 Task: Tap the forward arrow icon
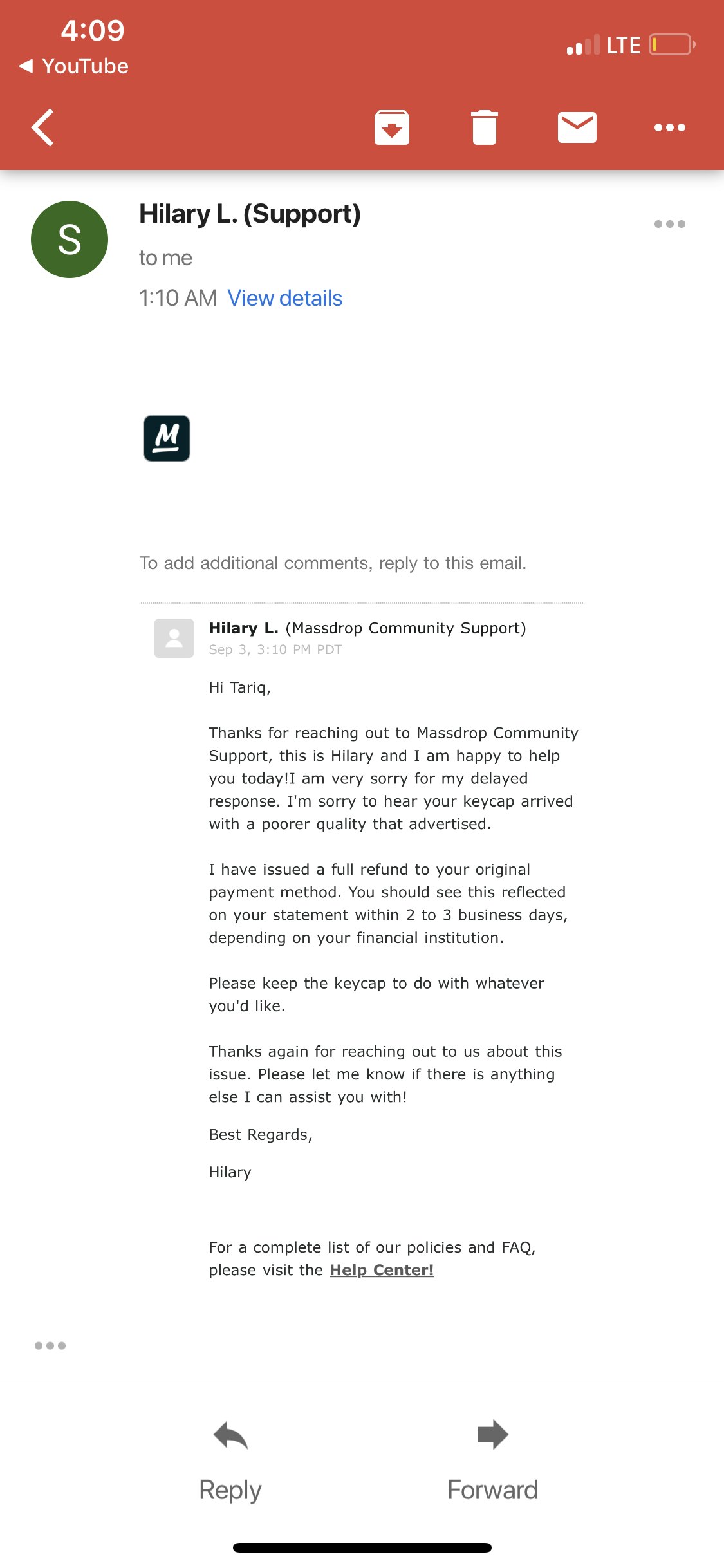click(493, 1435)
